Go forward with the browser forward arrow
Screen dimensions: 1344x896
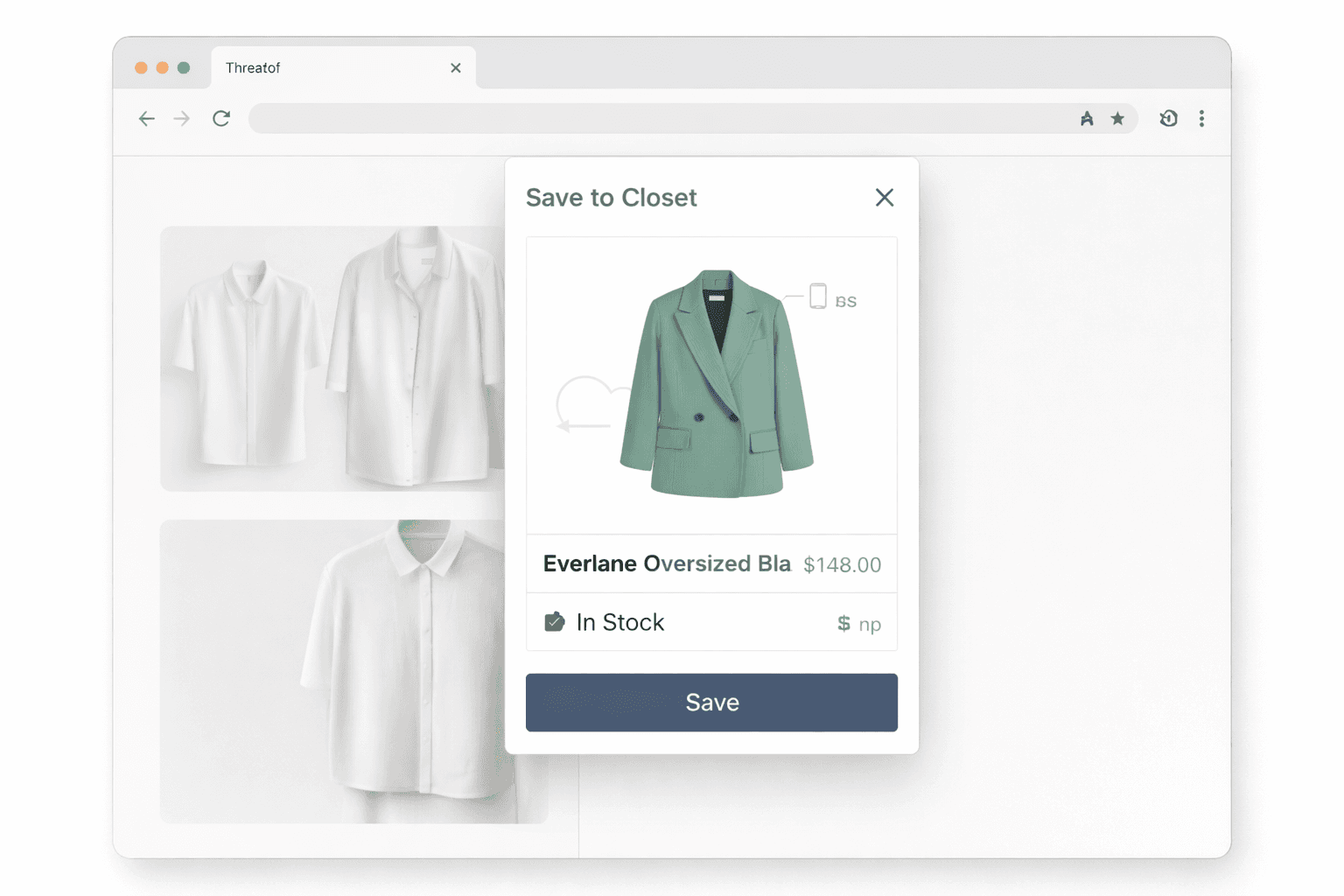(x=181, y=118)
